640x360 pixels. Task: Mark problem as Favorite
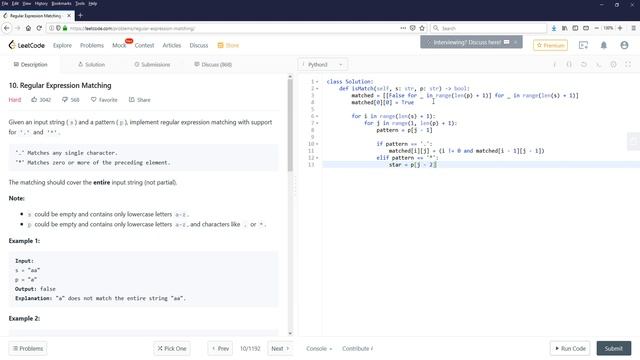click(104, 100)
